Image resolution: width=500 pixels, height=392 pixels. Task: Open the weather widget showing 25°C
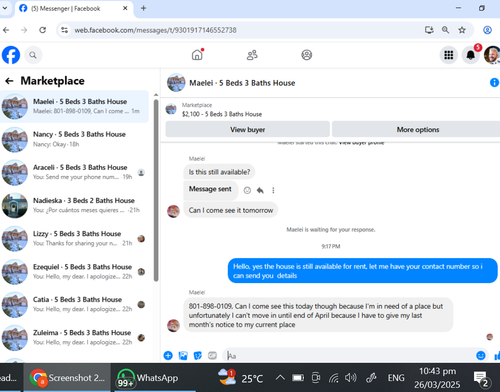pyautogui.click(x=240, y=378)
